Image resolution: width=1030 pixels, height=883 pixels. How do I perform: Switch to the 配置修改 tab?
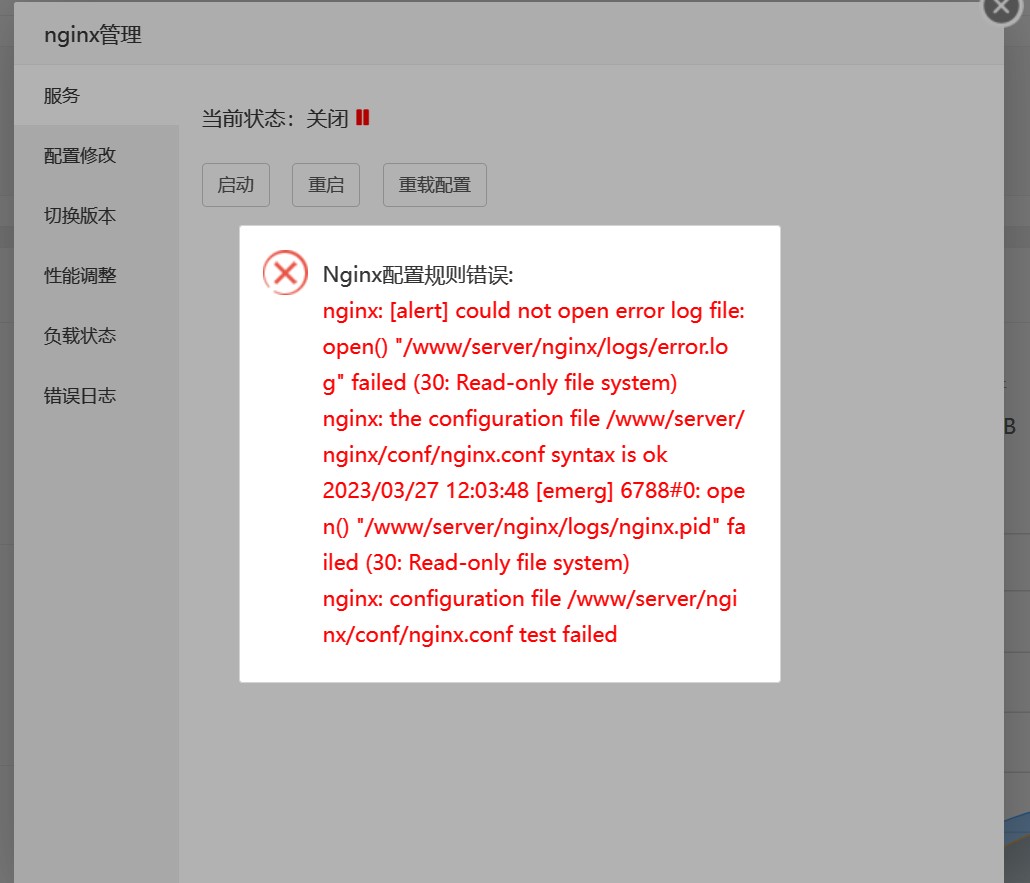click(96, 156)
